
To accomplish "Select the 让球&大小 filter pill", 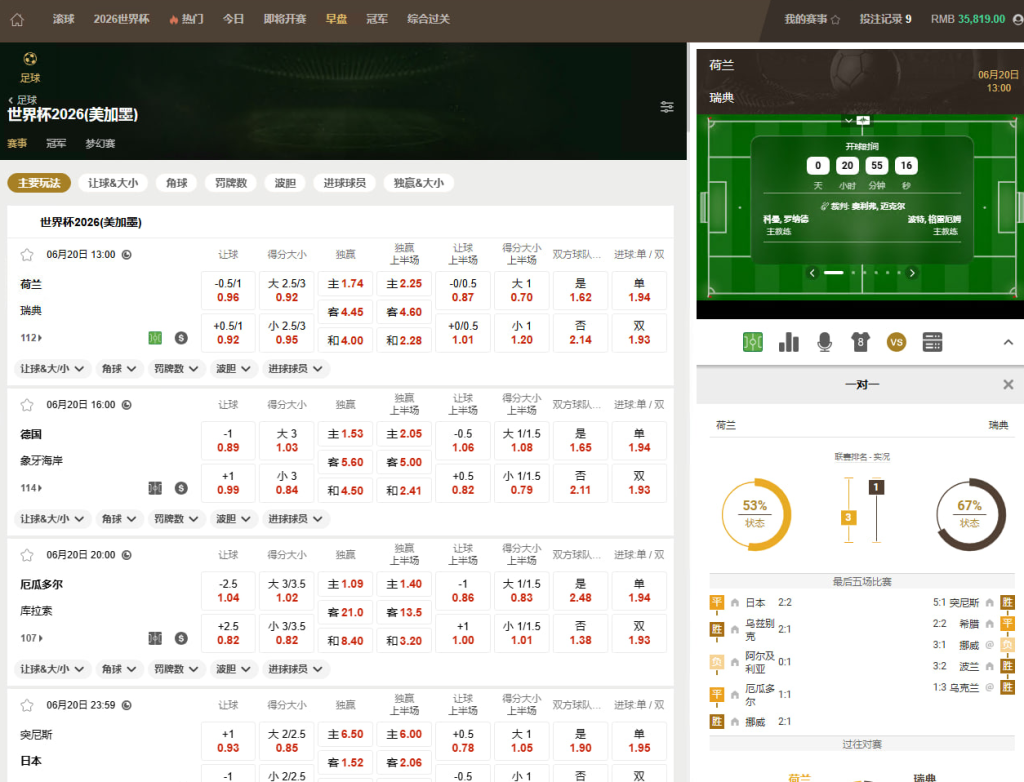I will pos(113,183).
